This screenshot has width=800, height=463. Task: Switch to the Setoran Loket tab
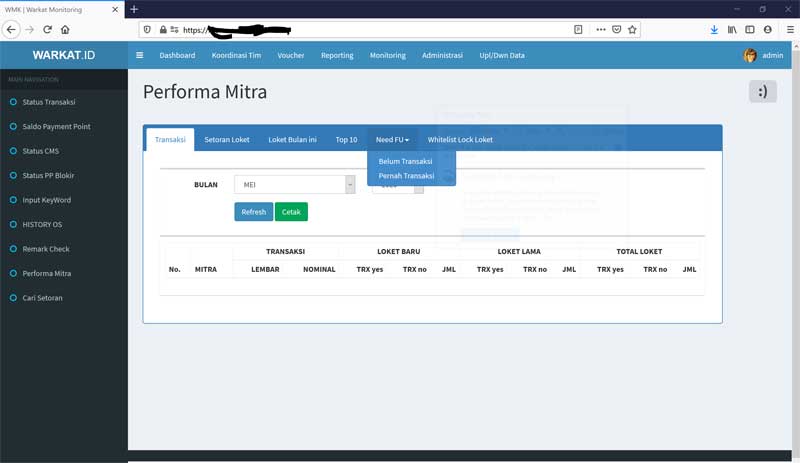[x=227, y=139]
